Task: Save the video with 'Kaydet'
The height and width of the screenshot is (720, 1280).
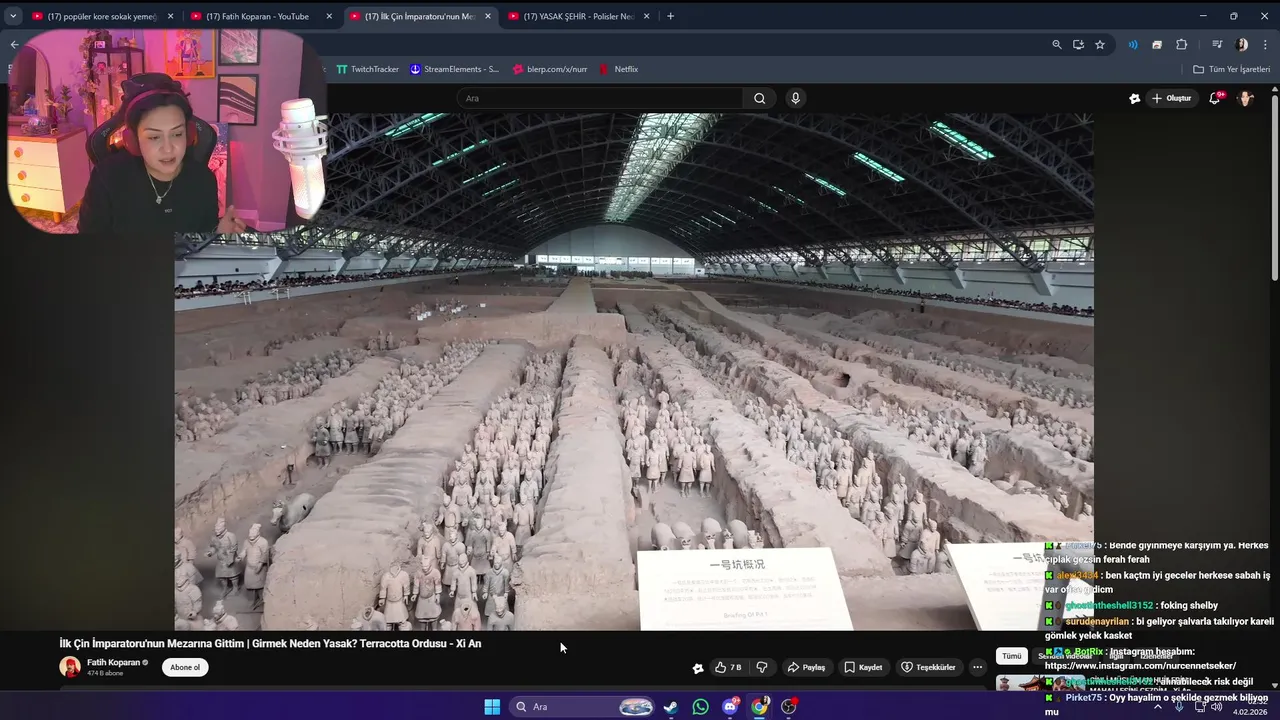Action: click(863, 667)
